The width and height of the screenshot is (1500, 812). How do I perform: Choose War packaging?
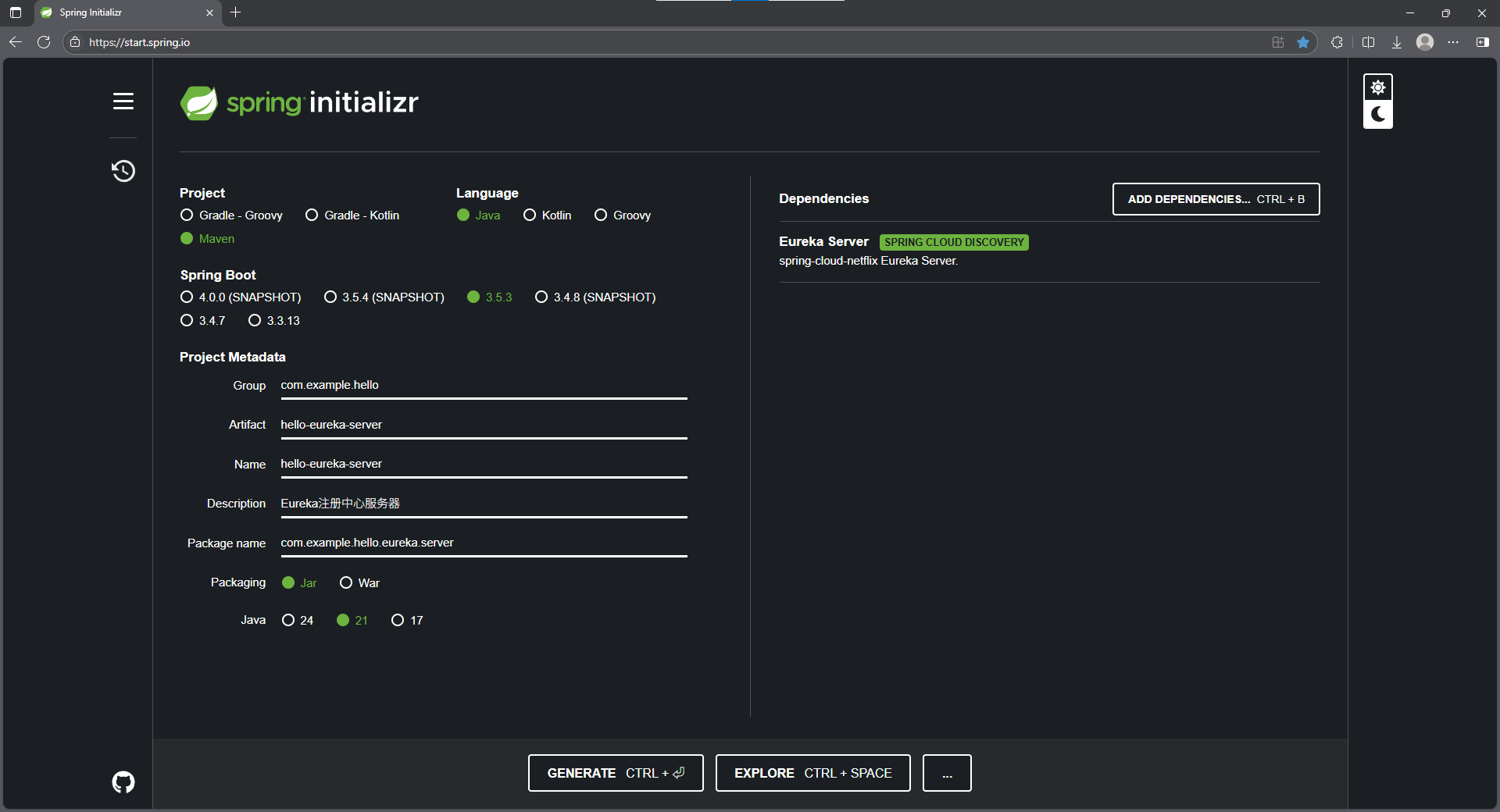pyautogui.click(x=360, y=583)
